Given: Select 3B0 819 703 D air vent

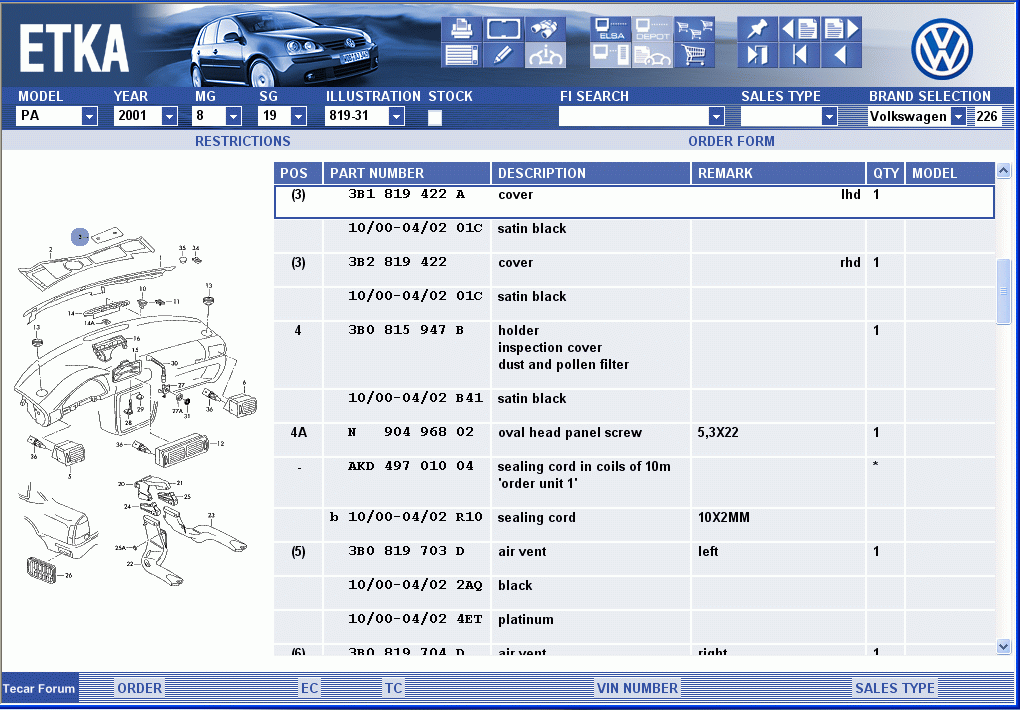Looking at the screenshot, I should [x=634, y=558].
